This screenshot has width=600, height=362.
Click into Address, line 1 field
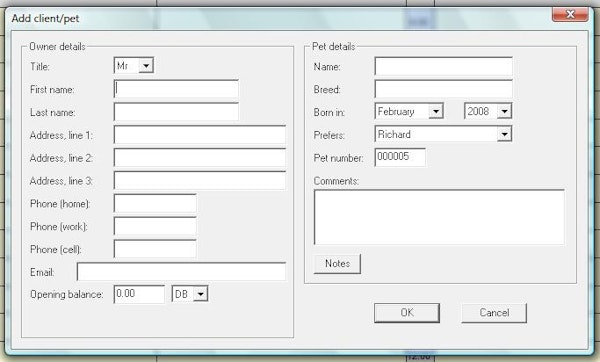point(200,135)
